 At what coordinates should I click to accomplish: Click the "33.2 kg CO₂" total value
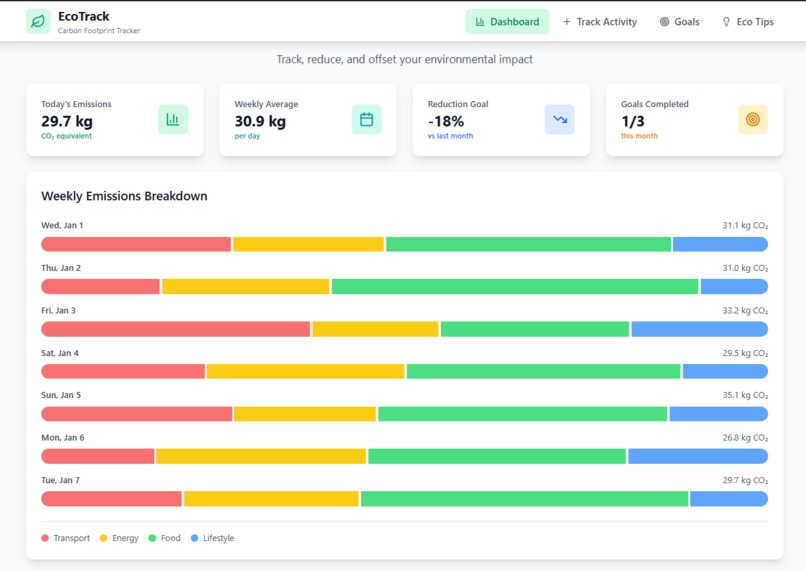[x=745, y=310]
